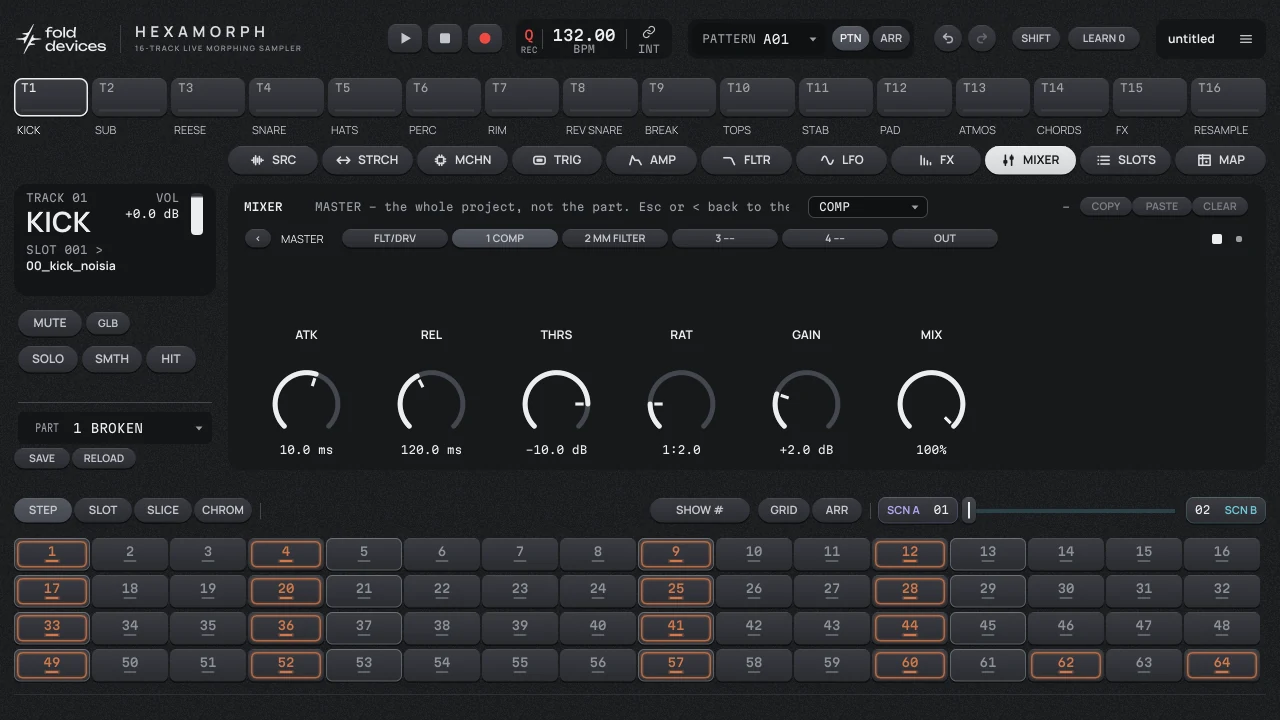1280x720 pixels.
Task: Open the PATTERN A01 dropdown
Action: click(760, 39)
